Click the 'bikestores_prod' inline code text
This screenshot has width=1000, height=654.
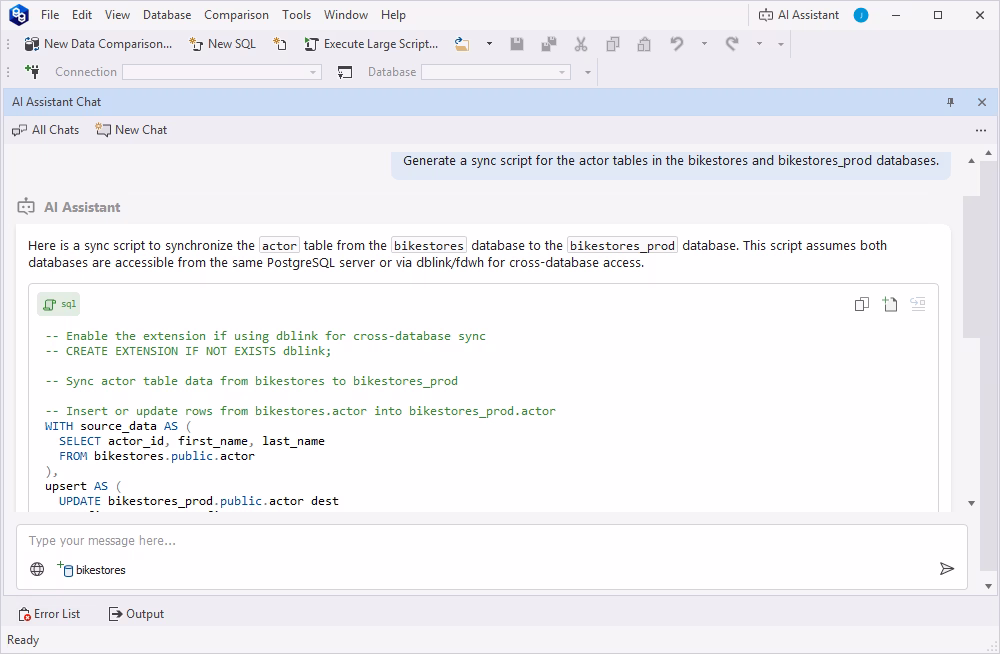pos(622,246)
